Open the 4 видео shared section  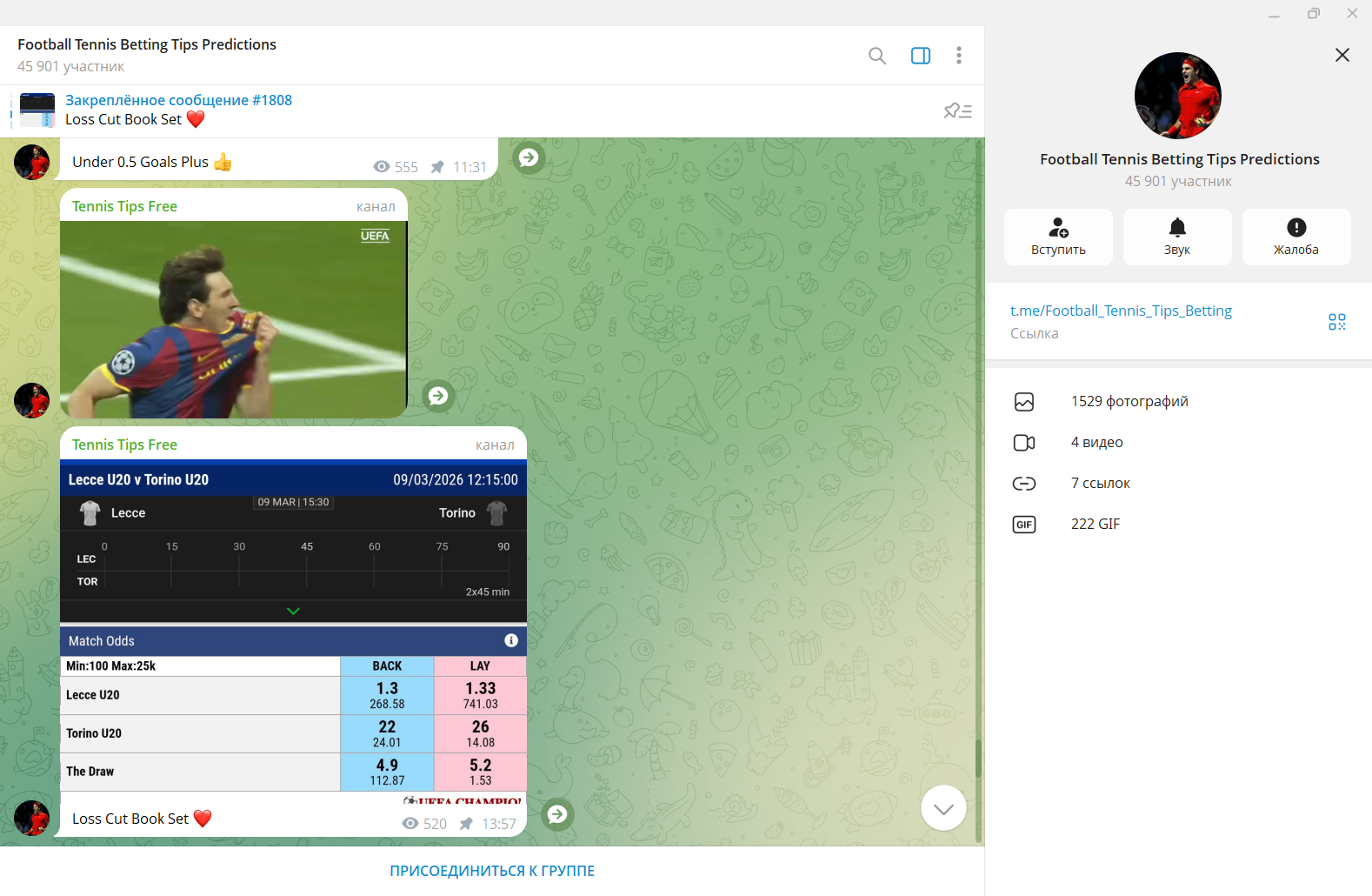tap(1096, 442)
